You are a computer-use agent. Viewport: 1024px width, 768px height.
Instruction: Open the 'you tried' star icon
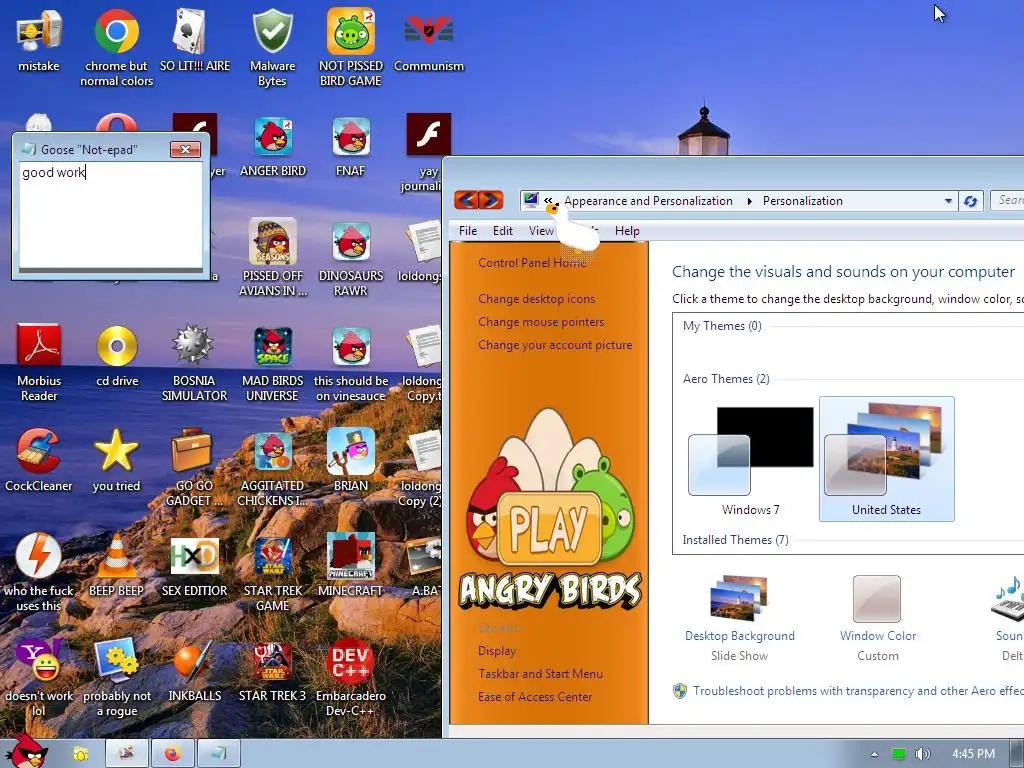pos(116,460)
